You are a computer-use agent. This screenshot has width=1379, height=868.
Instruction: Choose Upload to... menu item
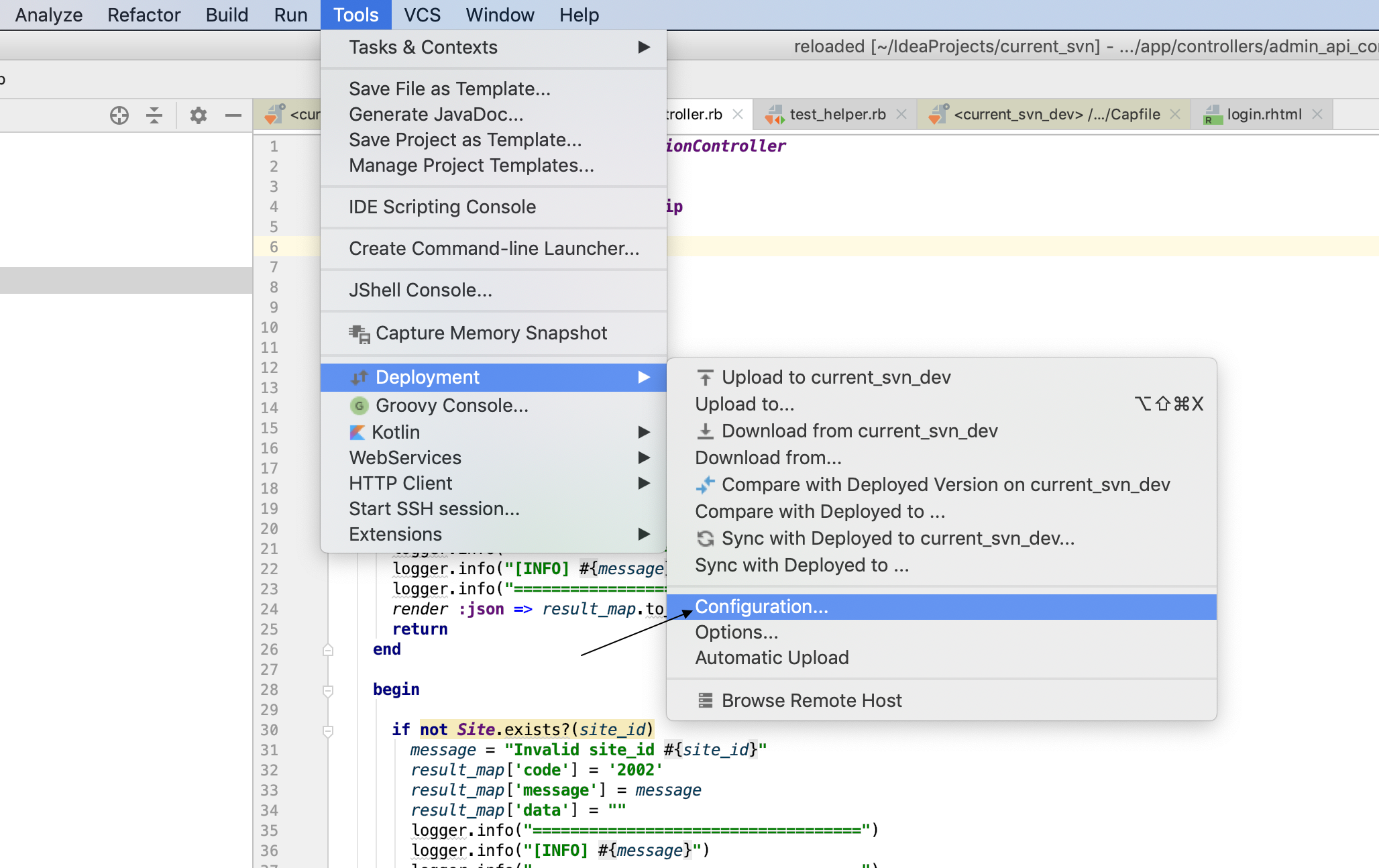[942, 404]
